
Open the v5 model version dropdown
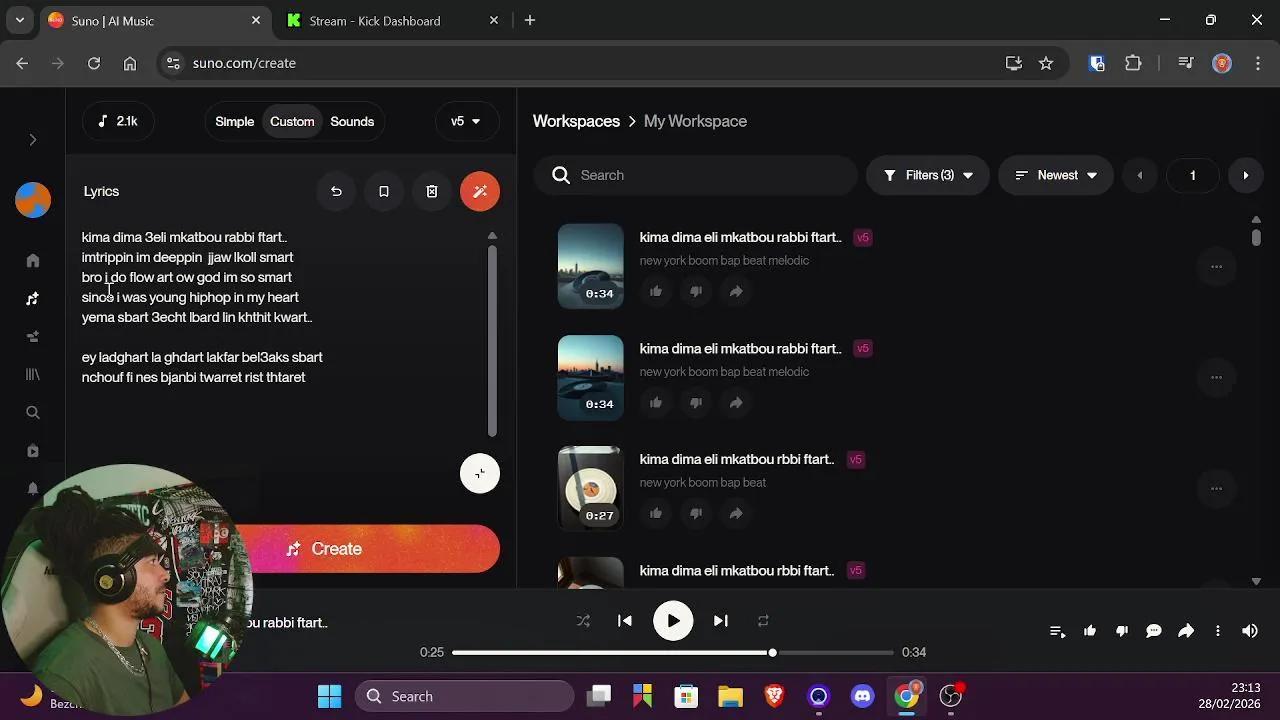pos(466,121)
